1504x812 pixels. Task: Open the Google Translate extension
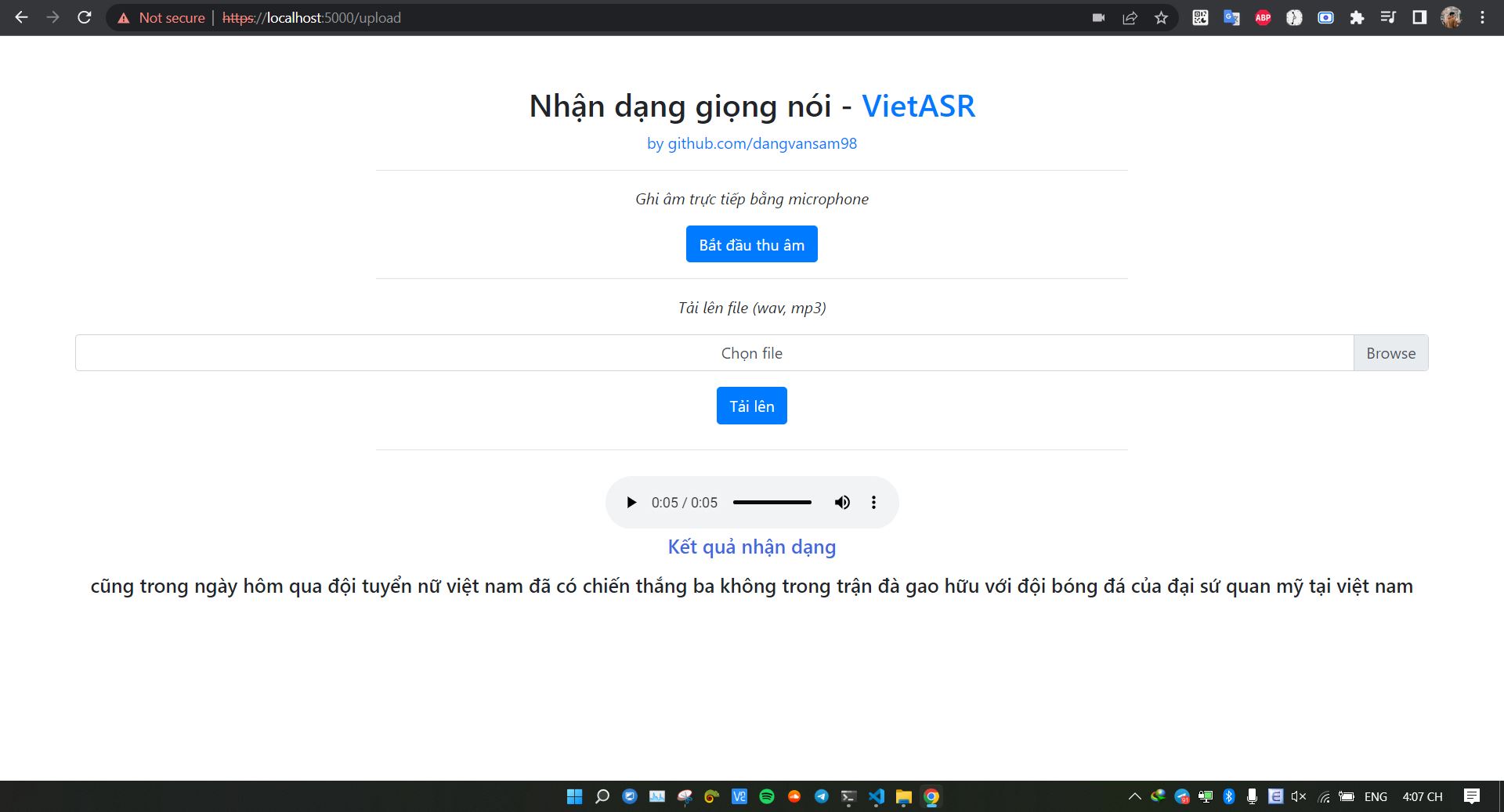point(1231,17)
